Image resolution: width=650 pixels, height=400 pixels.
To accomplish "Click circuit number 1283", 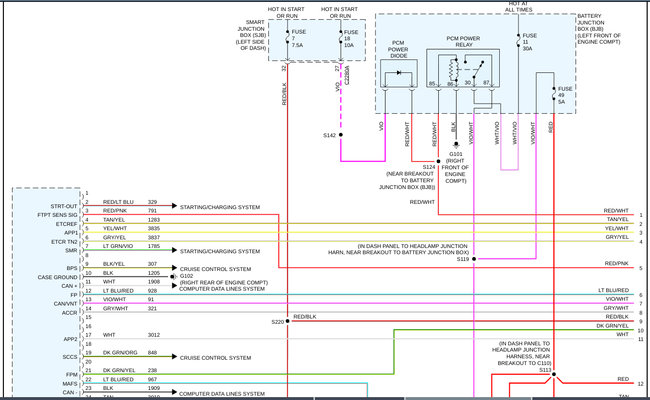I will click(154, 220).
